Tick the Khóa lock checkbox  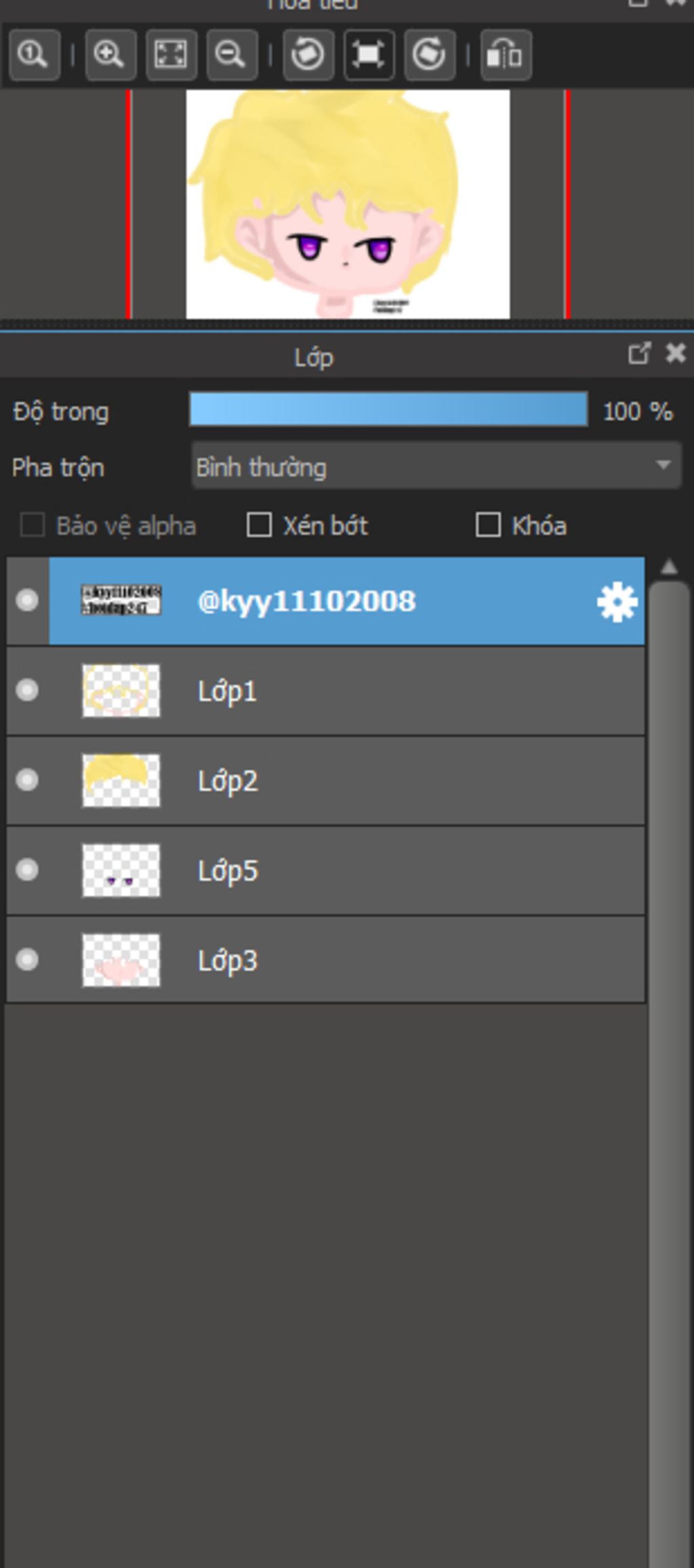488,525
